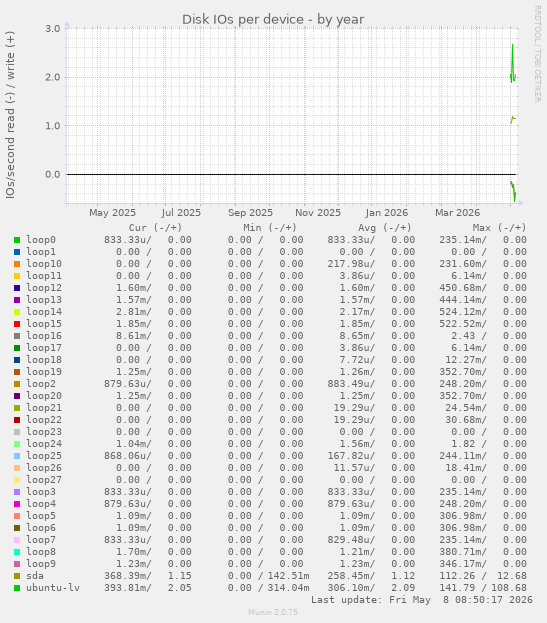Select the 'loop11' legend label
Image resolution: width=547 pixels, height=623 pixels.
click(44, 275)
